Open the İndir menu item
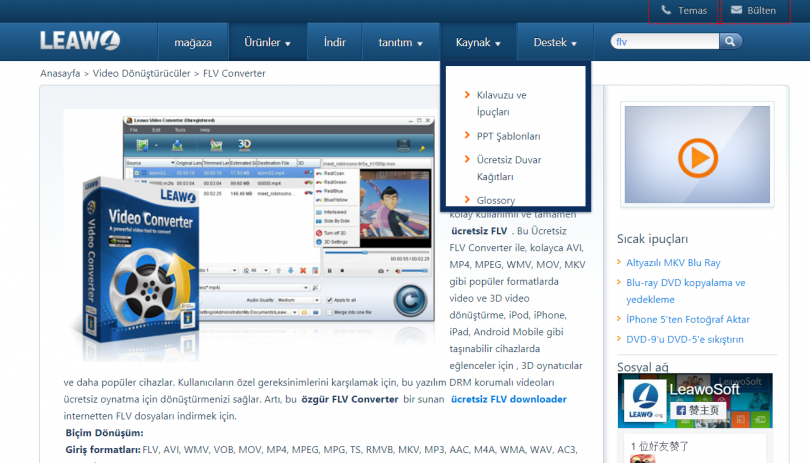Viewport: 810px width, 463px height. tap(335, 42)
